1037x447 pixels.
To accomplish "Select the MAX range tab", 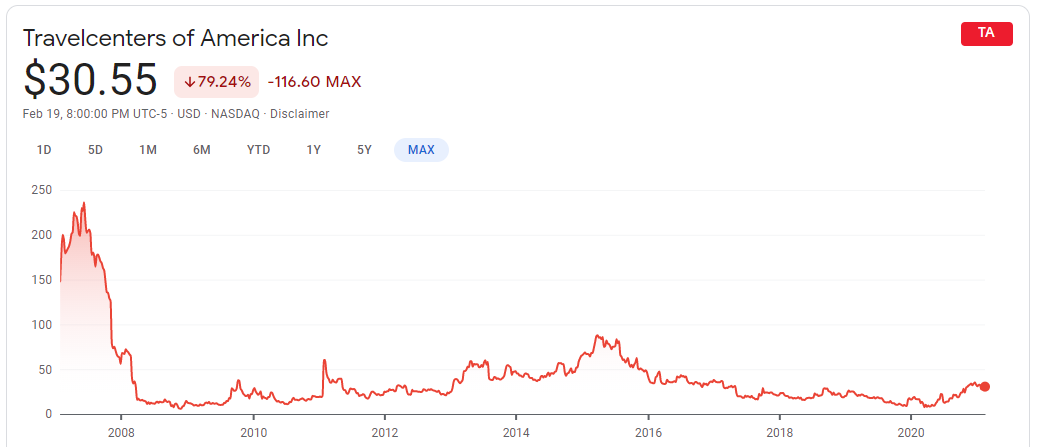I will point(421,150).
